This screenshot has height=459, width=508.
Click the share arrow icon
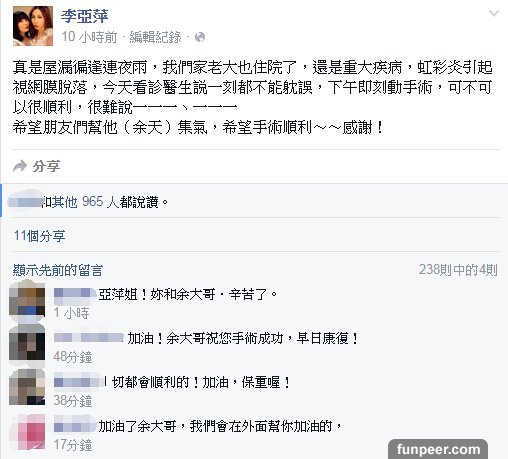(x=20, y=166)
